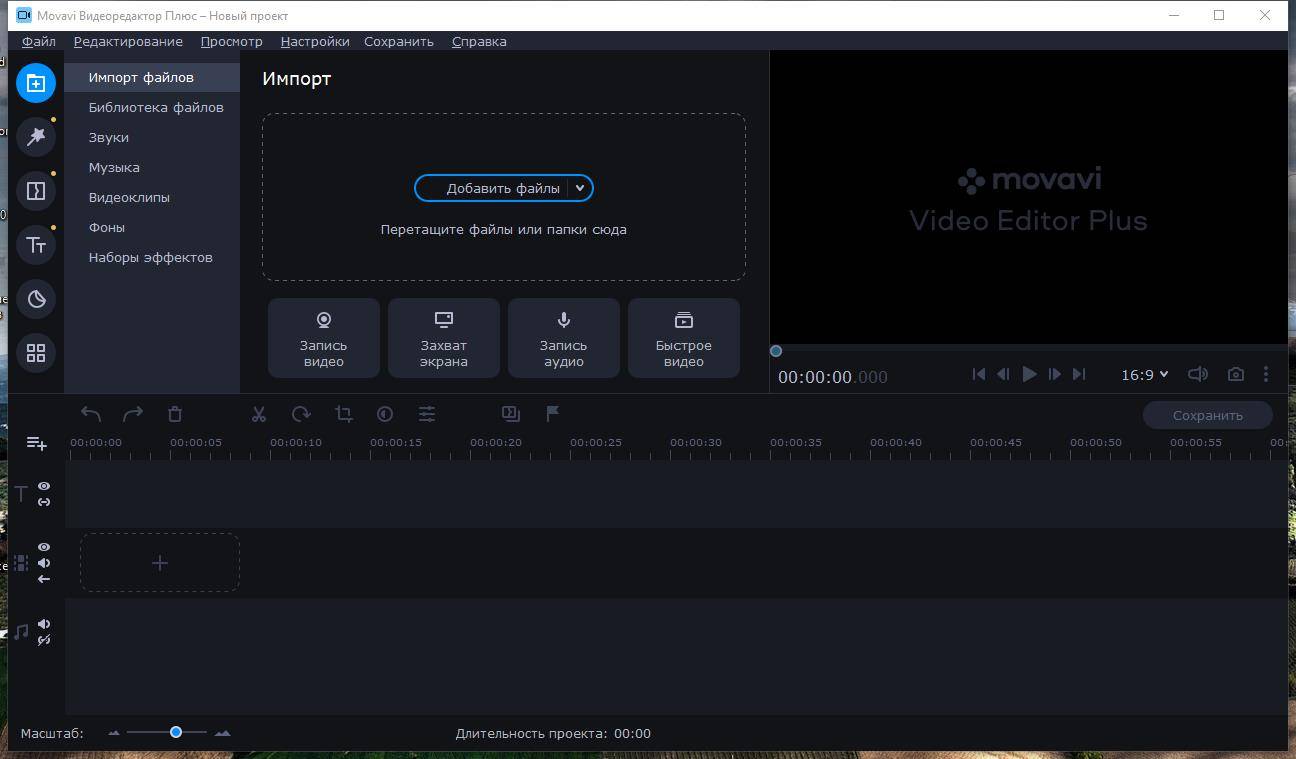Viewport: 1296px width, 759px height.
Task: Click the Захват экрана button
Action: pyautogui.click(x=444, y=338)
